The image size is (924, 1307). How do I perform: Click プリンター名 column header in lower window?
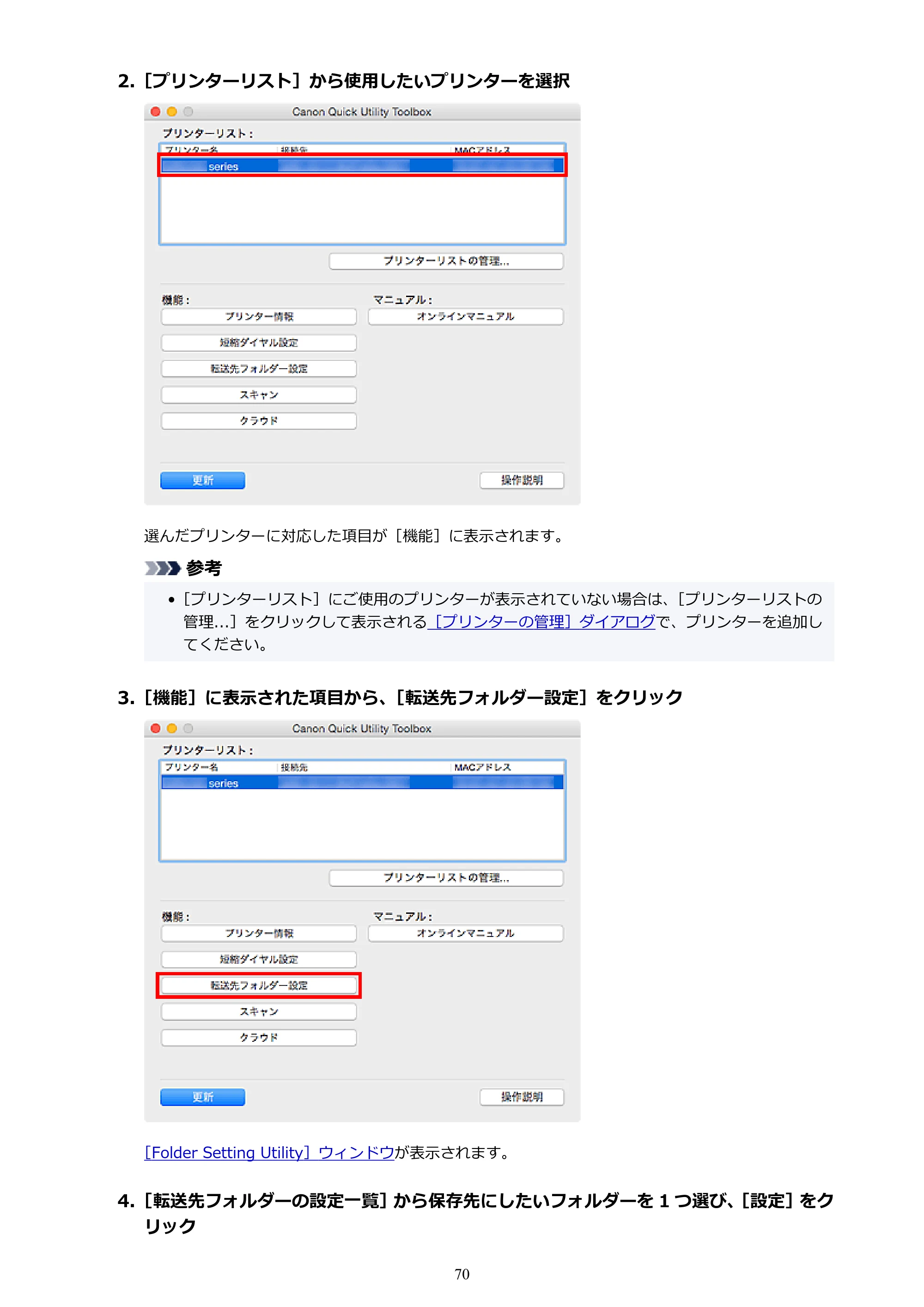(219, 767)
